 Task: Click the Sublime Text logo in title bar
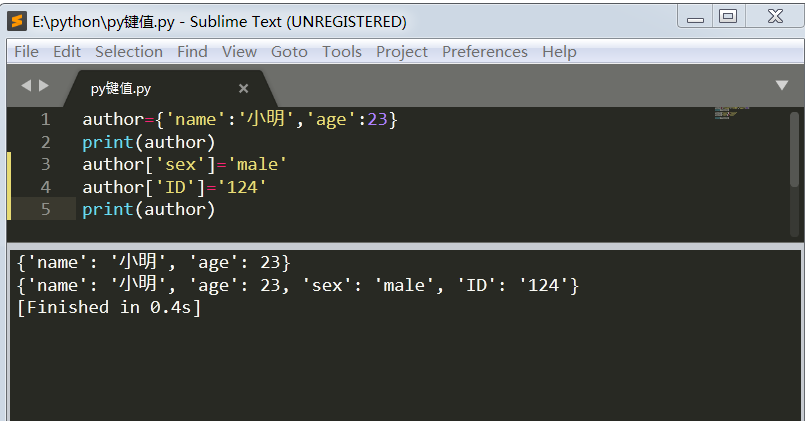pos(17,22)
